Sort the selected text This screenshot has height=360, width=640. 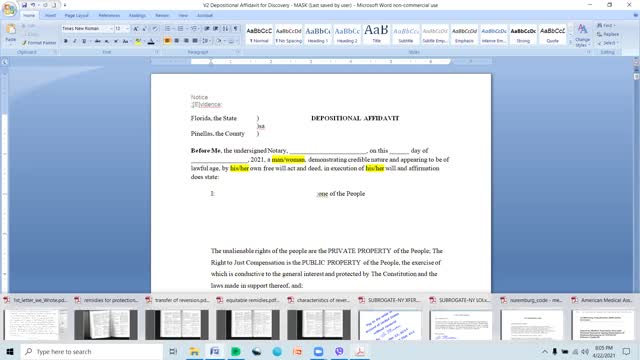click(225, 29)
